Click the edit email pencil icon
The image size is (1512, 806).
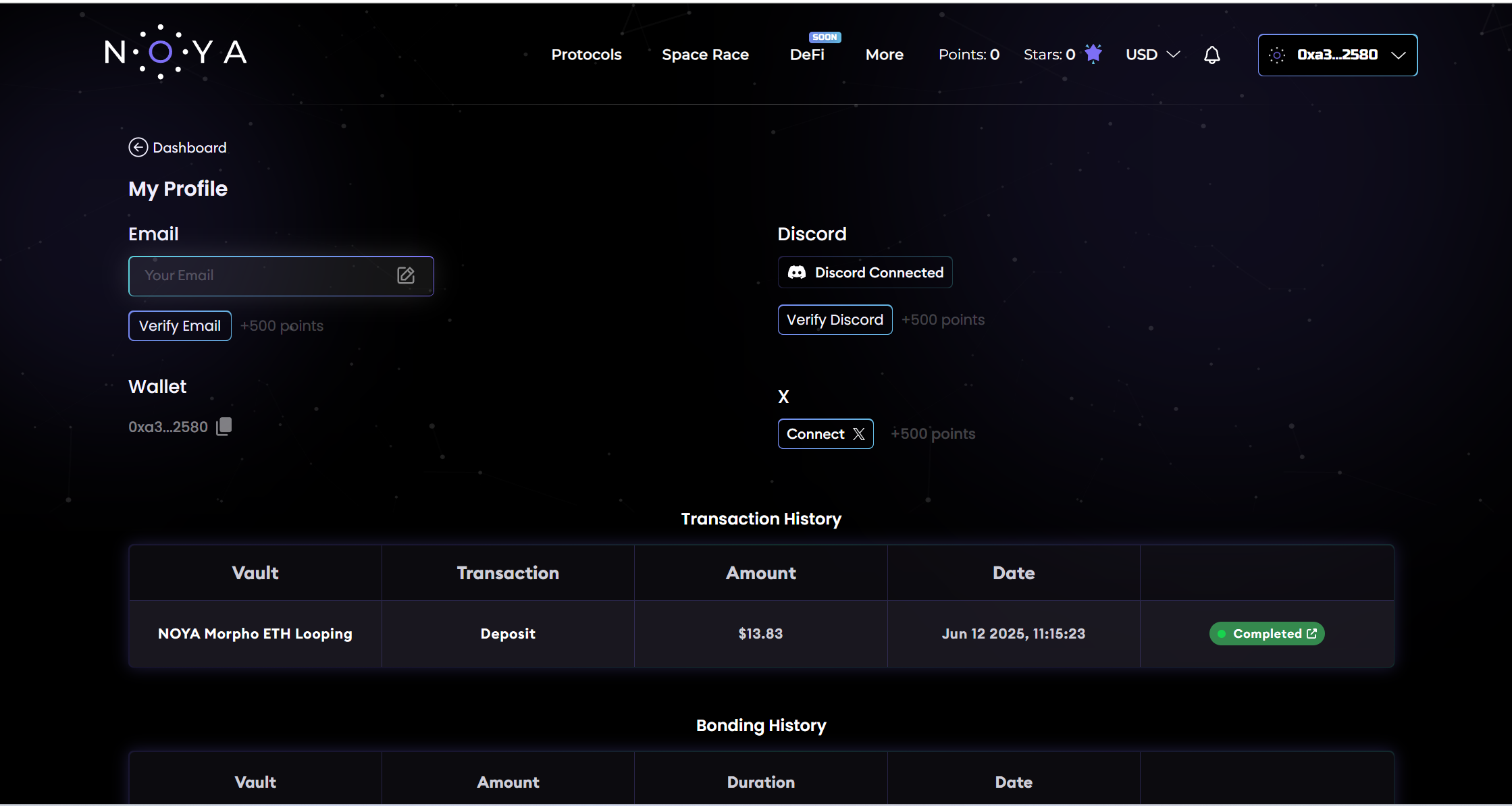[406, 275]
